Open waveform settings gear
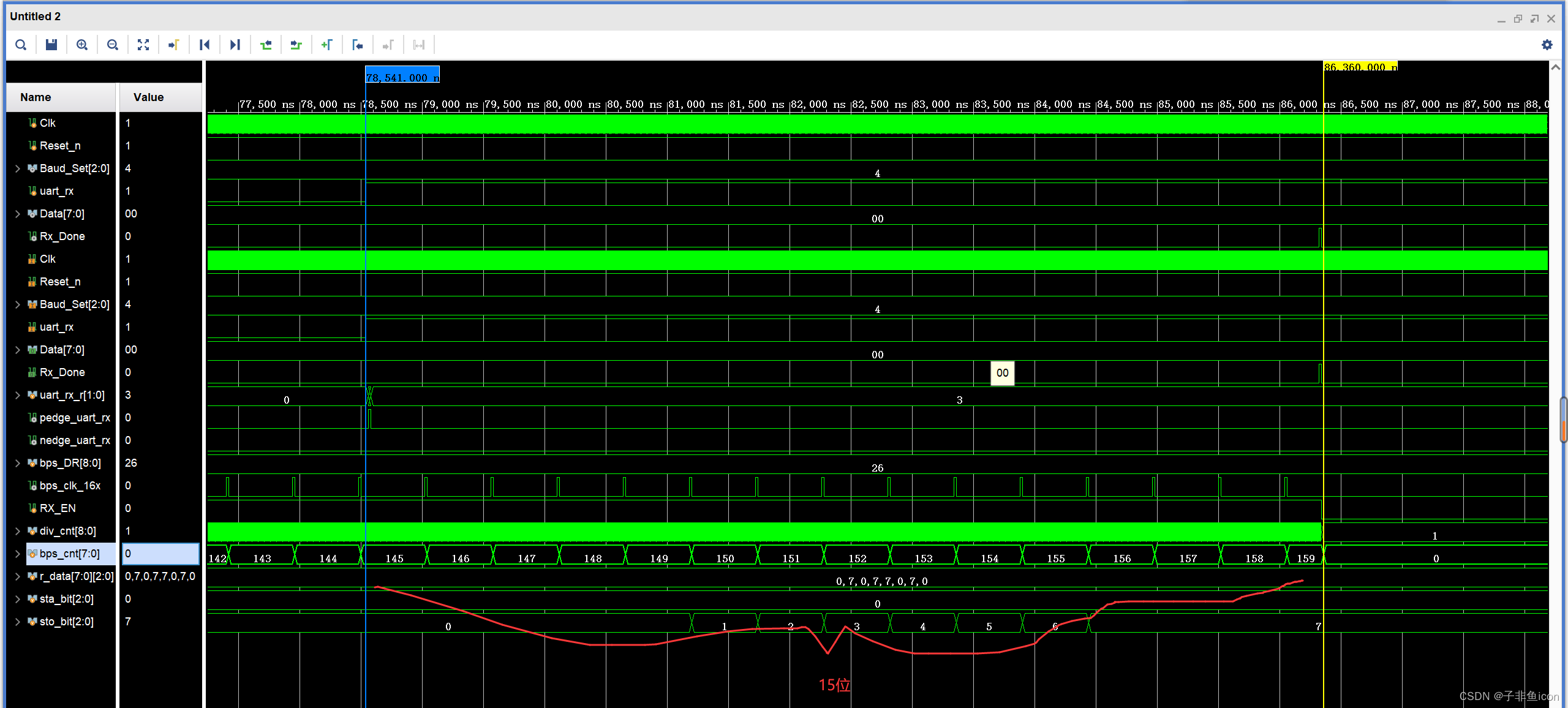The width and height of the screenshot is (1568, 708). 1547,45
